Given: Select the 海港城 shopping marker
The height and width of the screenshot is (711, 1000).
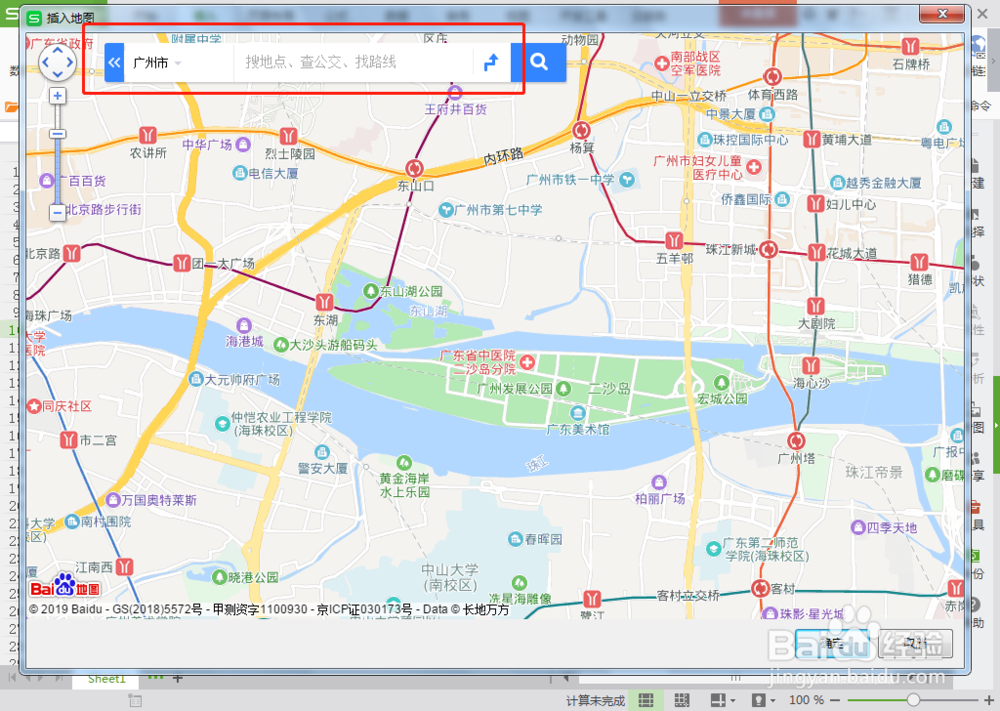Looking at the screenshot, I should (244, 326).
